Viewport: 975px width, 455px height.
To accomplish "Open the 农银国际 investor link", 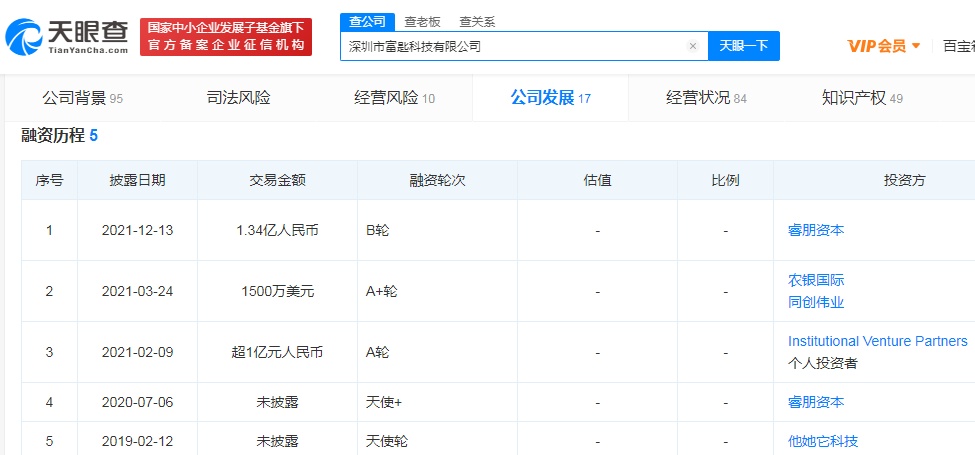I will pos(816,280).
